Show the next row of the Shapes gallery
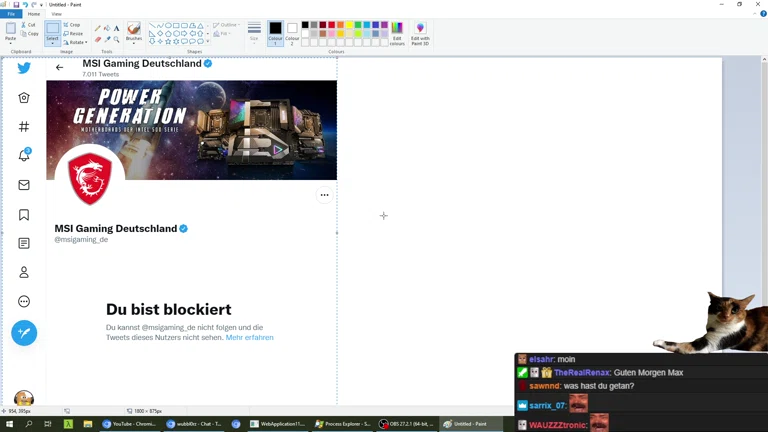This screenshot has width=768, height=432. (x=208, y=33)
